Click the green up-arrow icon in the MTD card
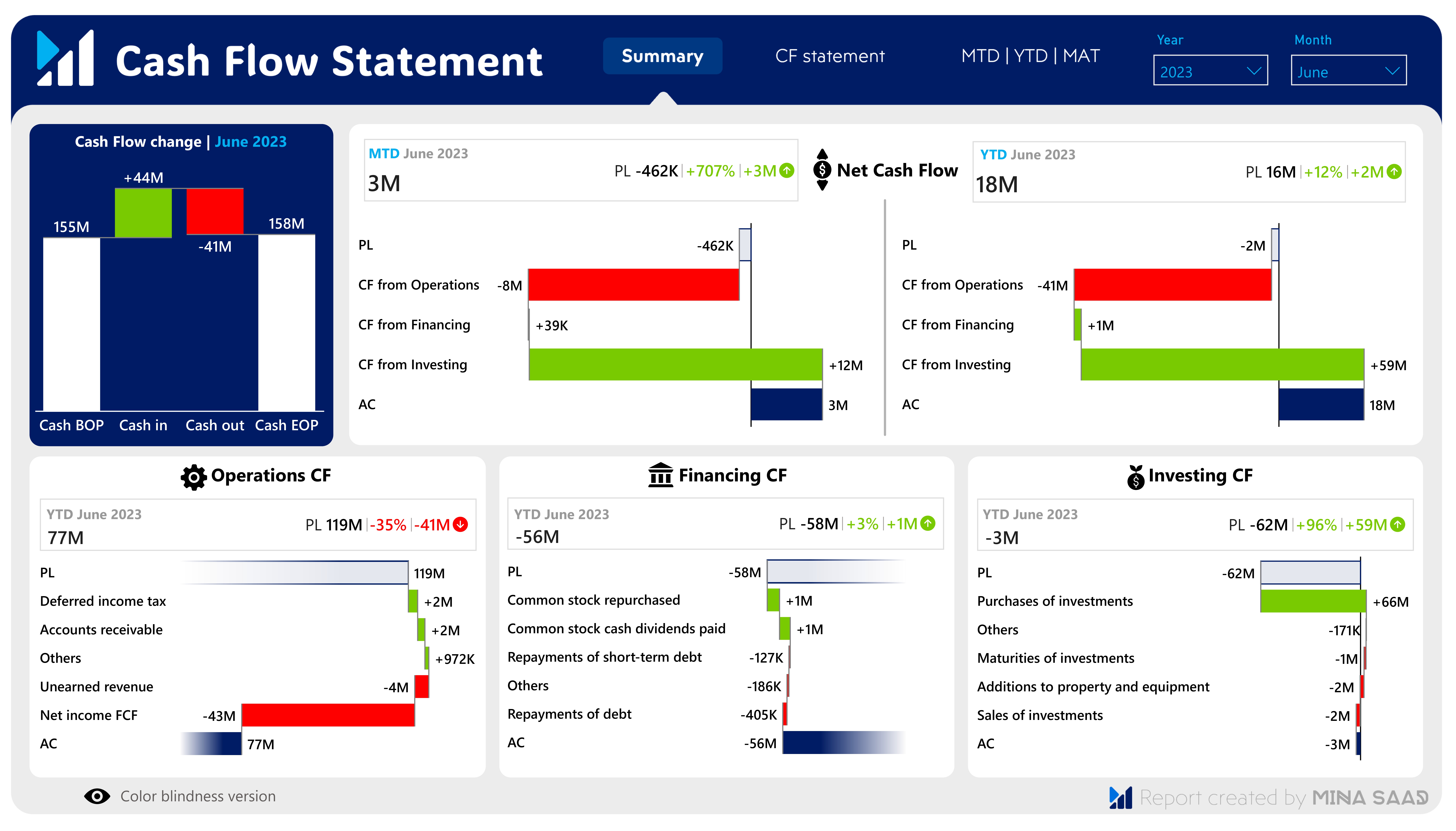Image resolution: width=1456 pixels, height=831 pixels. (x=787, y=171)
